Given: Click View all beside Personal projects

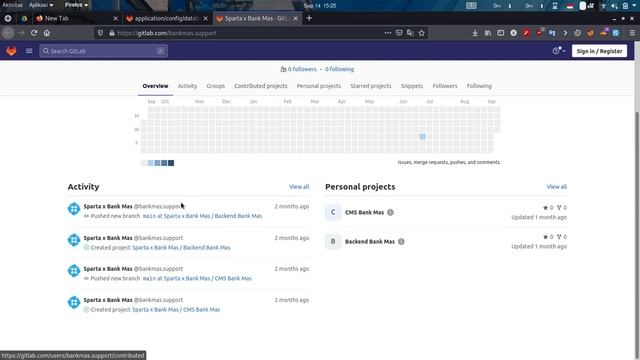Looking at the screenshot, I should pyautogui.click(x=557, y=187).
